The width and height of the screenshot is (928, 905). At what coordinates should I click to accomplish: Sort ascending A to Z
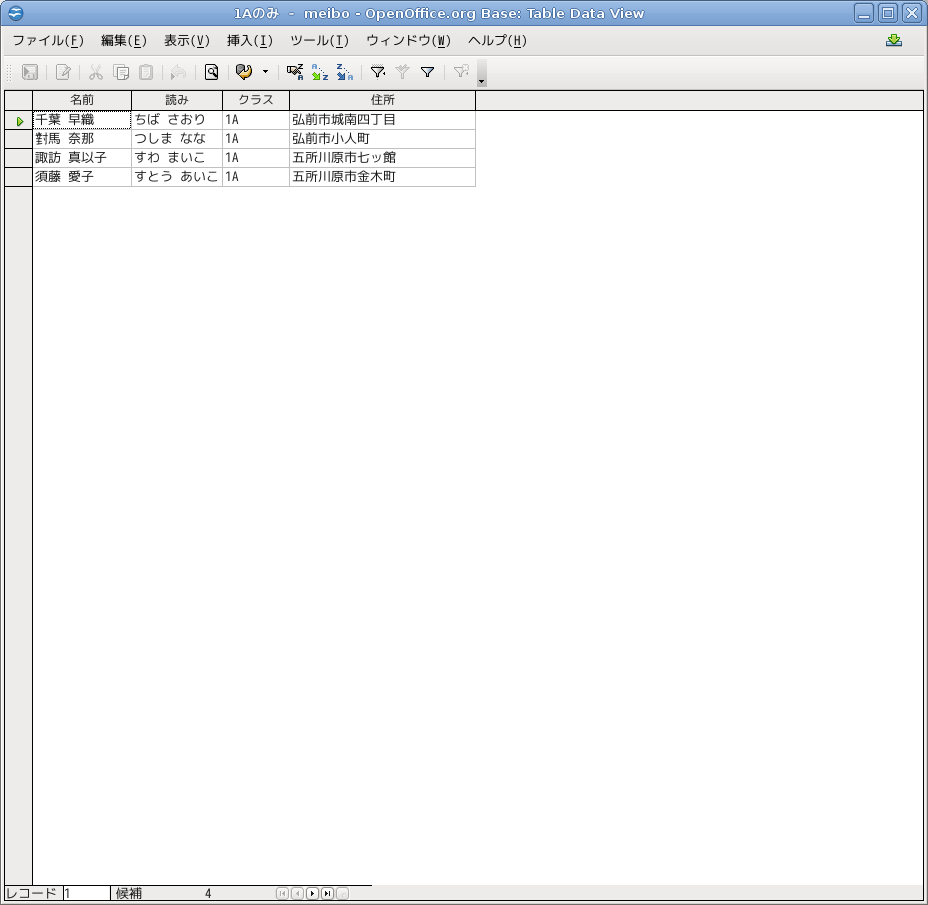pyautogui.click(x=320, y=72)
